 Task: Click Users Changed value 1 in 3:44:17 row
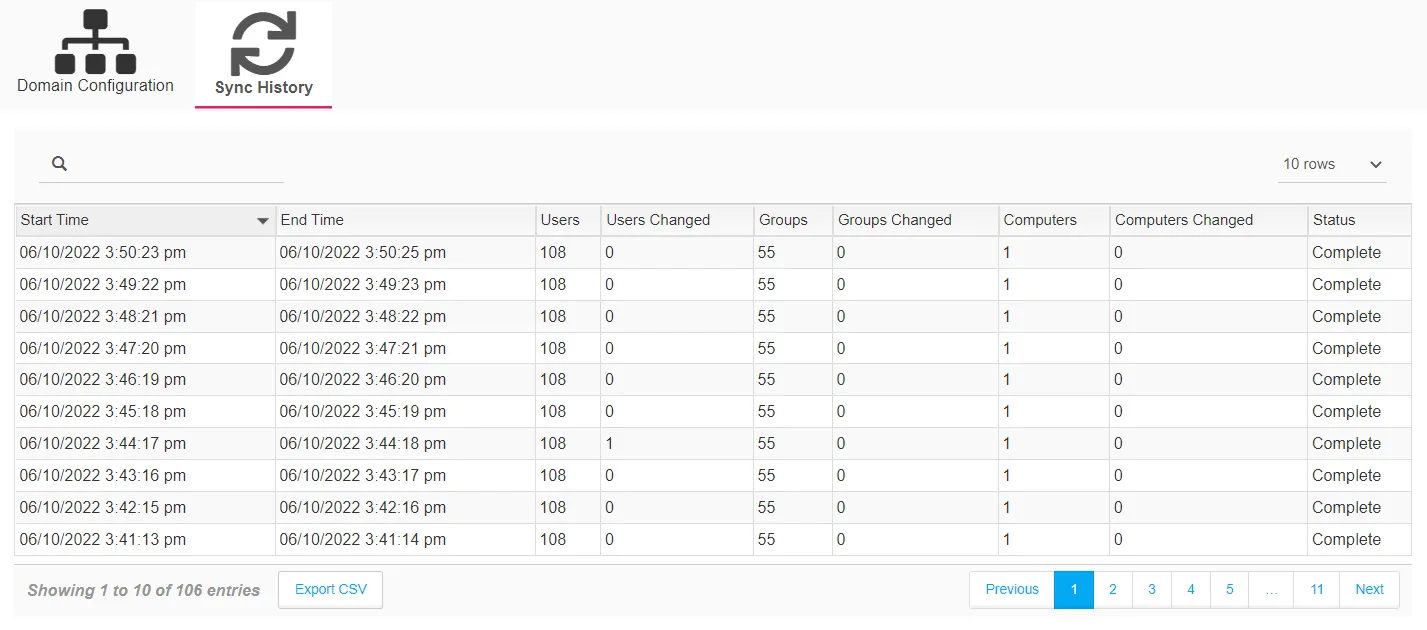pos(609,444)
